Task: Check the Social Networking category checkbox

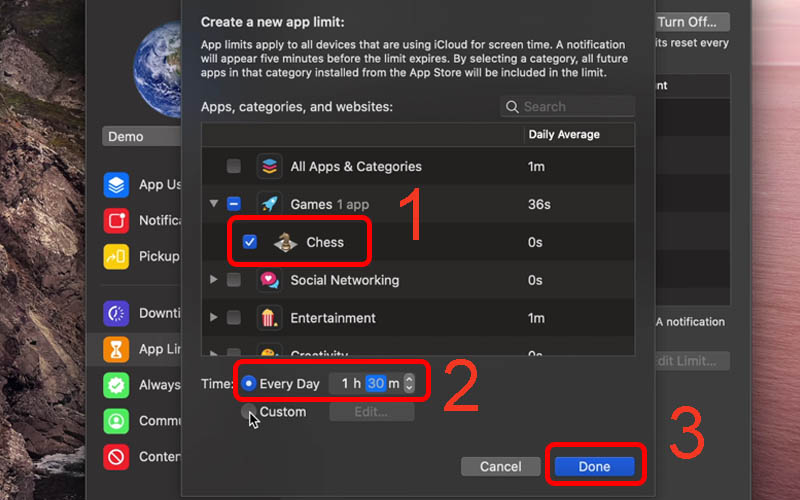Action: (233, 280)
